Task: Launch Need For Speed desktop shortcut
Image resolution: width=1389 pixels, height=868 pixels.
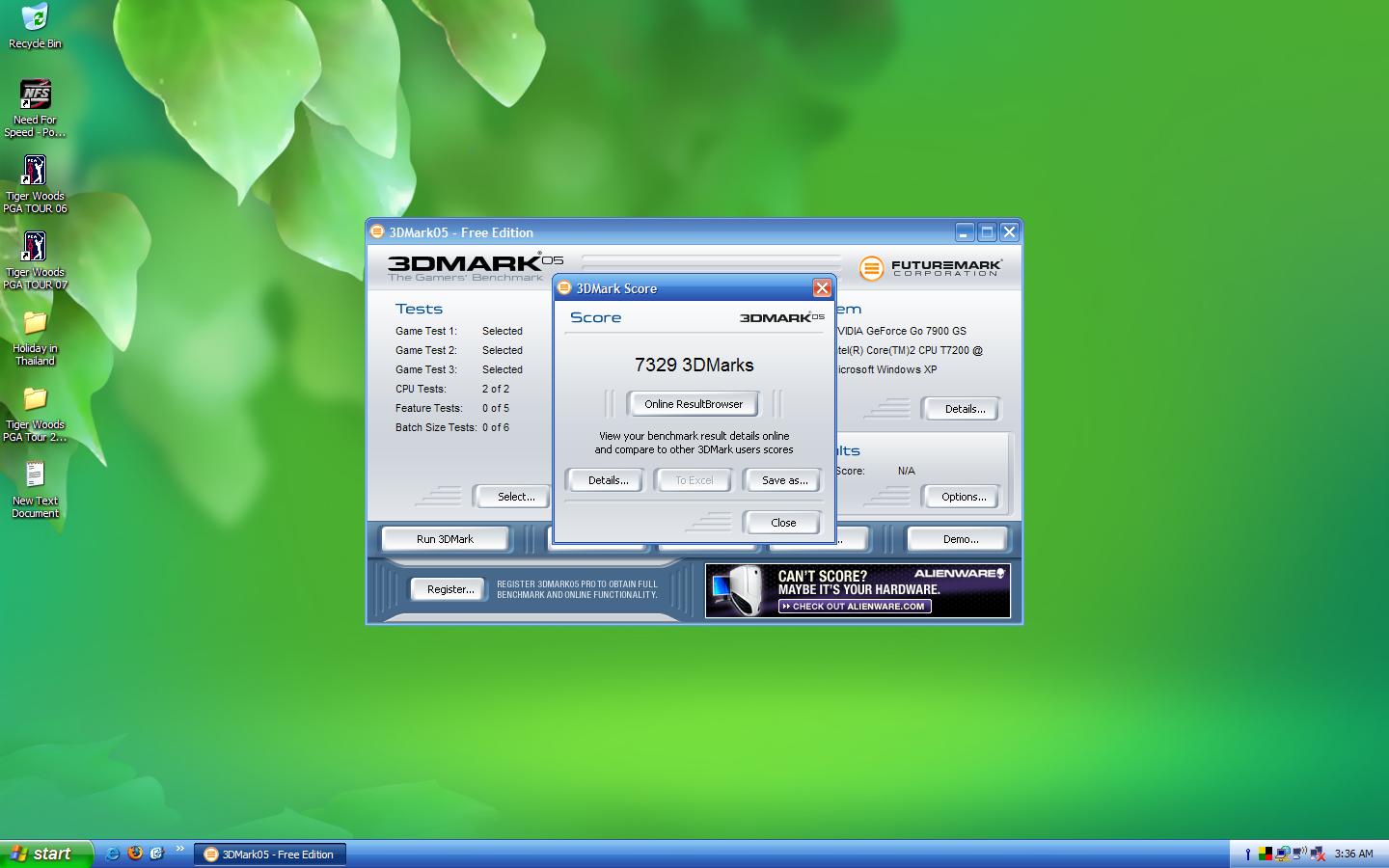Action: click(35, 107)
